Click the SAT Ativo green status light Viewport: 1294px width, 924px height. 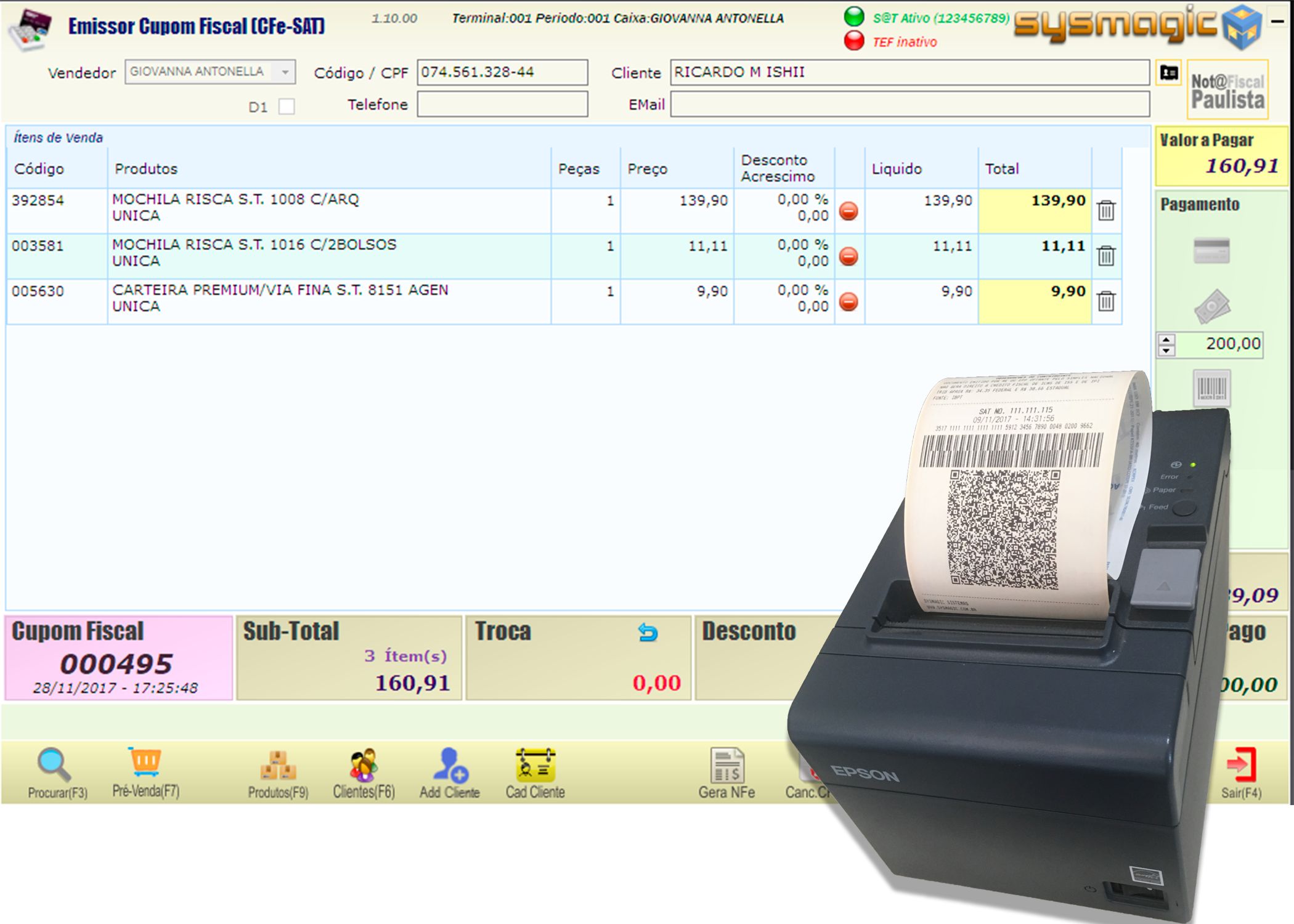click(x=854, y=17)
